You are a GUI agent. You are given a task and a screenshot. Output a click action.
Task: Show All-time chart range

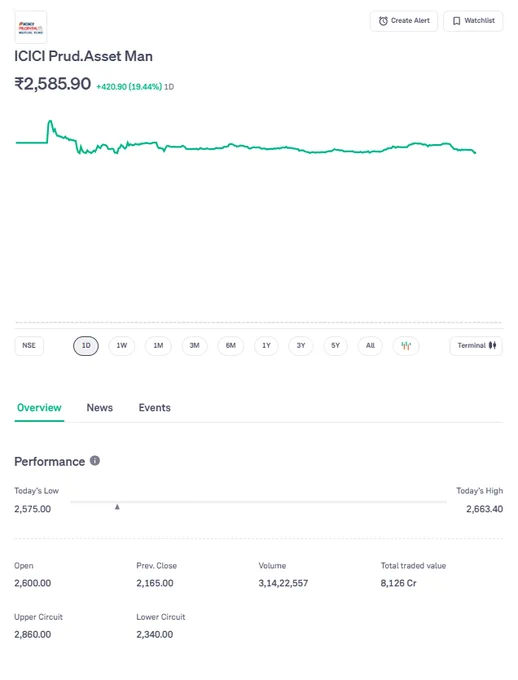(x=370, y=346)
